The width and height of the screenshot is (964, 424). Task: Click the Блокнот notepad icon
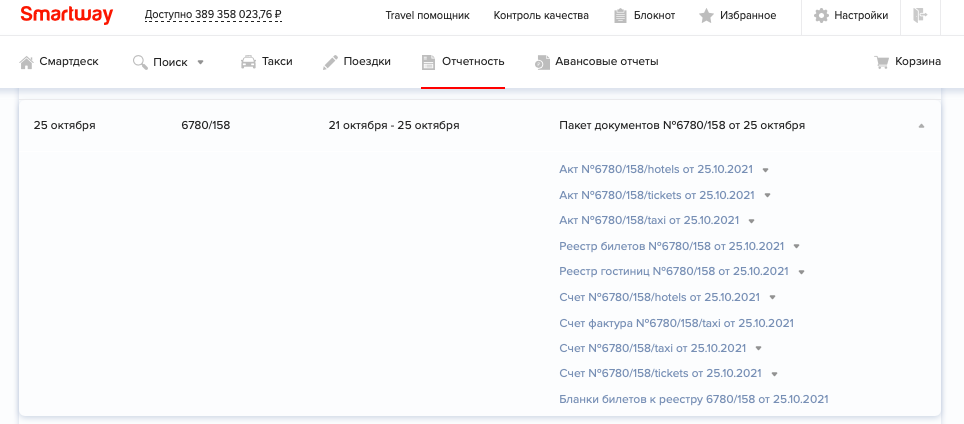click(x=620, y=16)
